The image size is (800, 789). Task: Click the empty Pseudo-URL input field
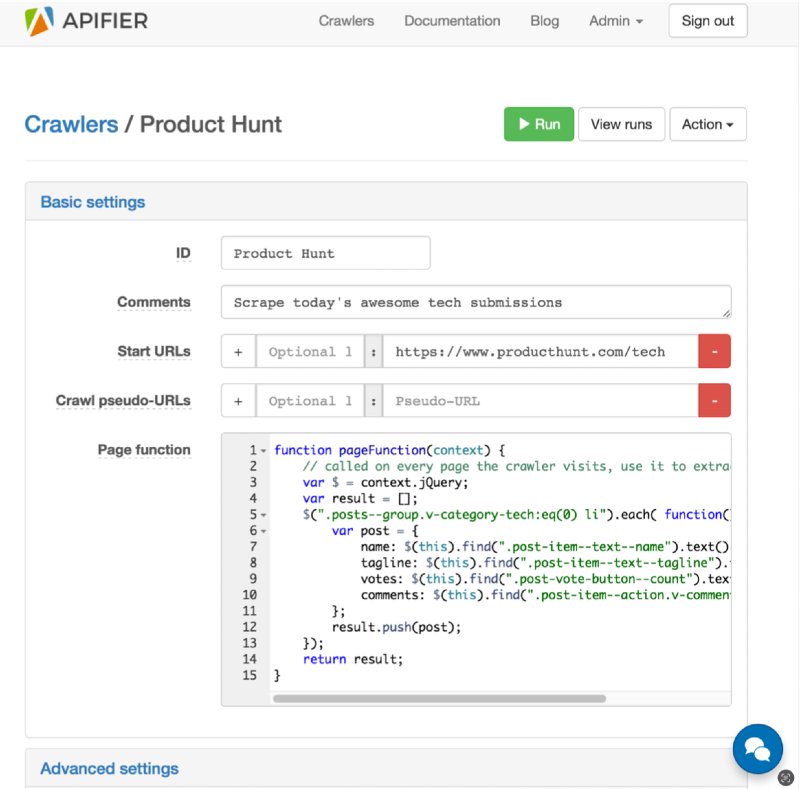pos(540,401)
